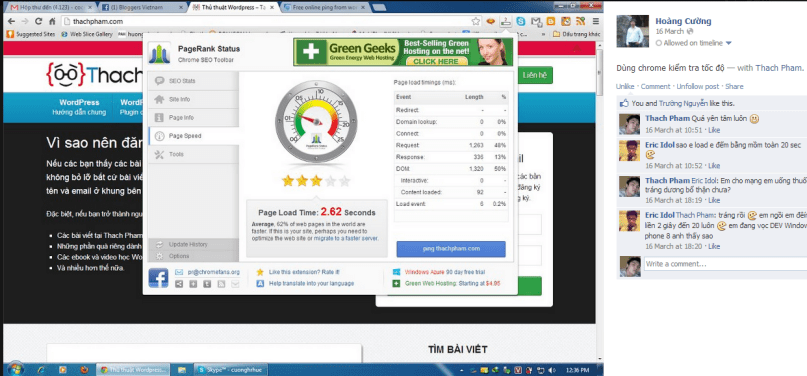807x376 pixels.
Task: Click the Thach Pham tagged name in post
Action: pos(778,68)
